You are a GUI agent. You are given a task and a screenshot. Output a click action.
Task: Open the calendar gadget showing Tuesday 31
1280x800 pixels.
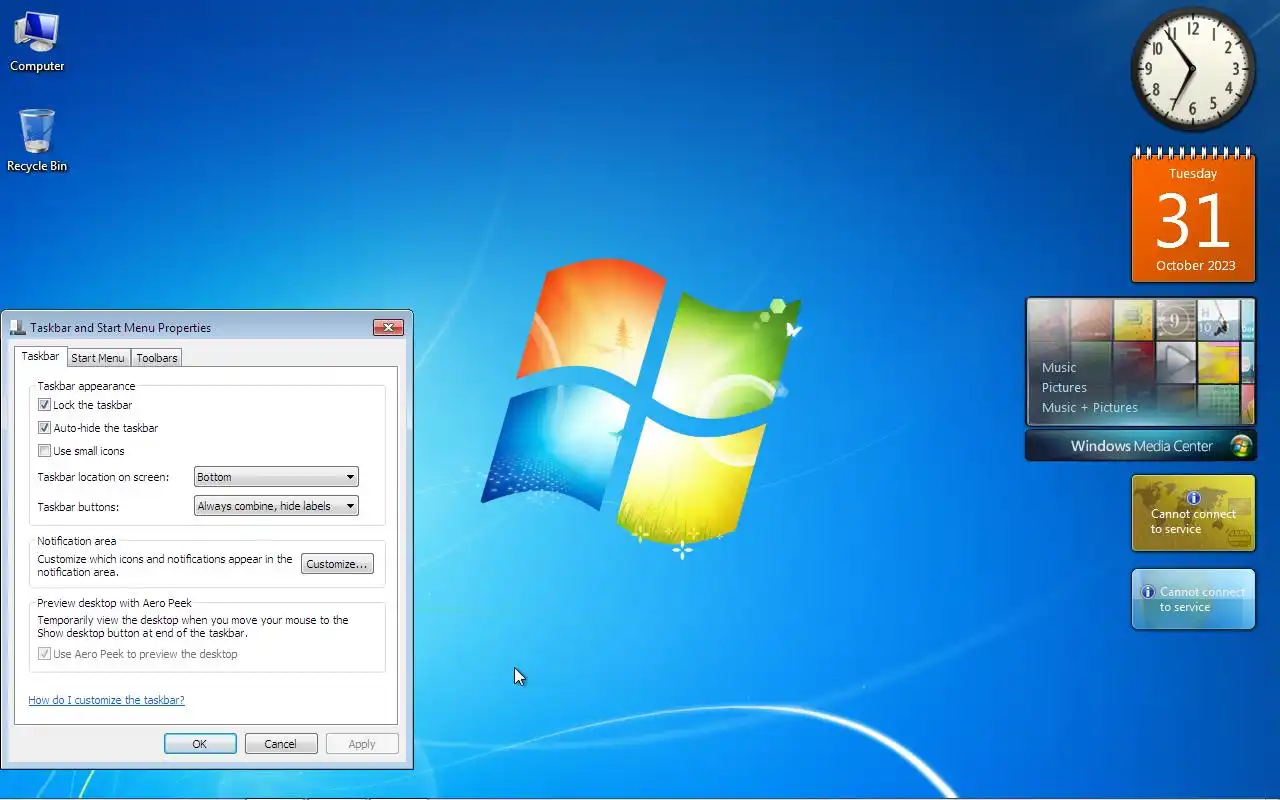pos(1193,216)
